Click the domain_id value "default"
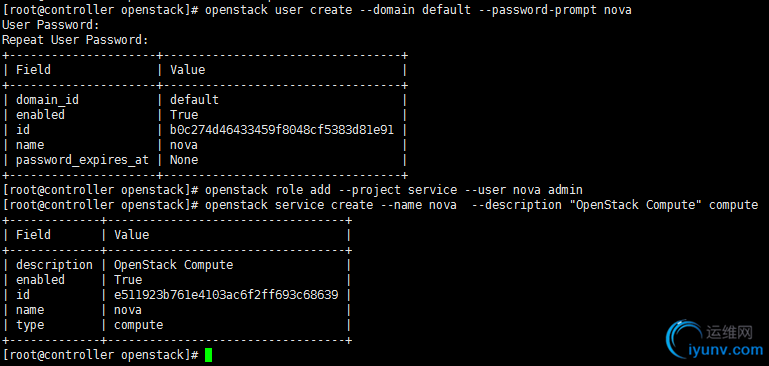The image size is (769, 366). (x=194, y=100)
